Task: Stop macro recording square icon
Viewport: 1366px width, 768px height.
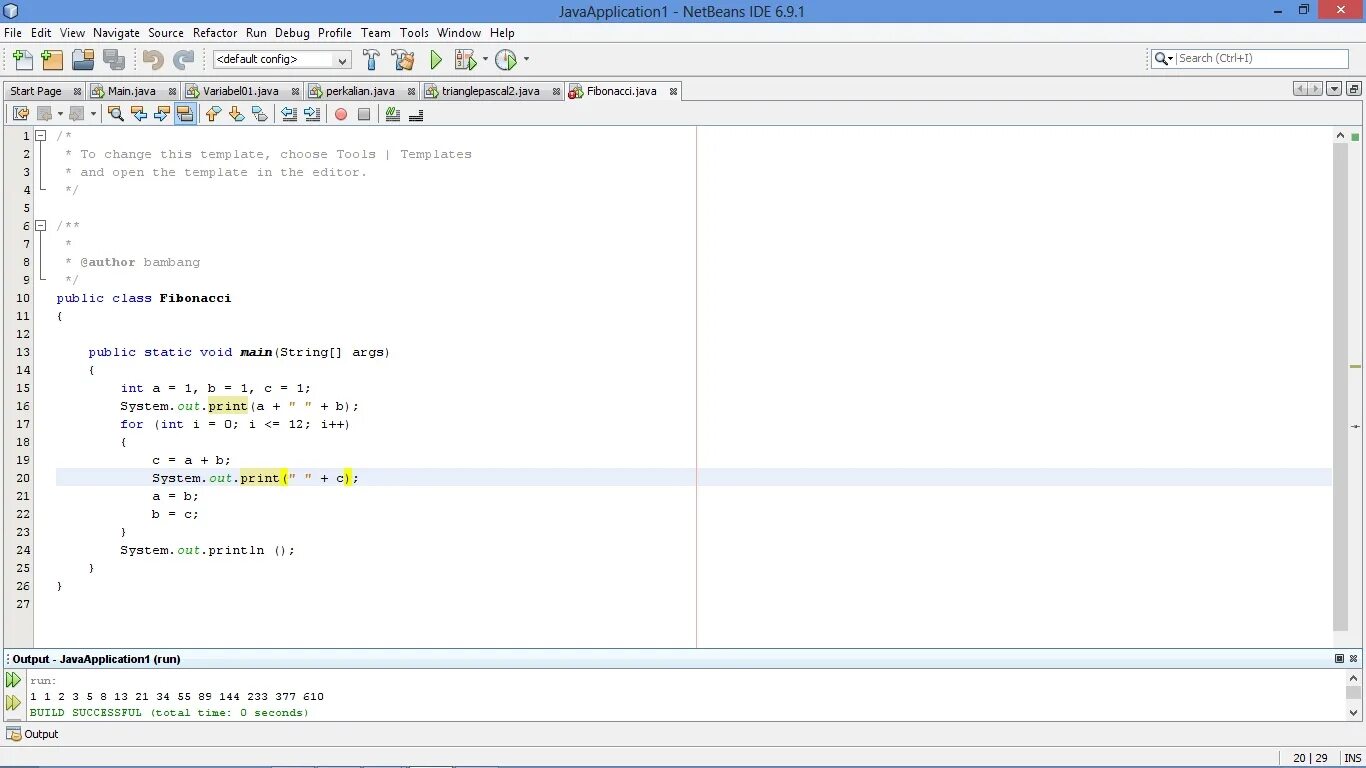Action: tap(364, 114)
